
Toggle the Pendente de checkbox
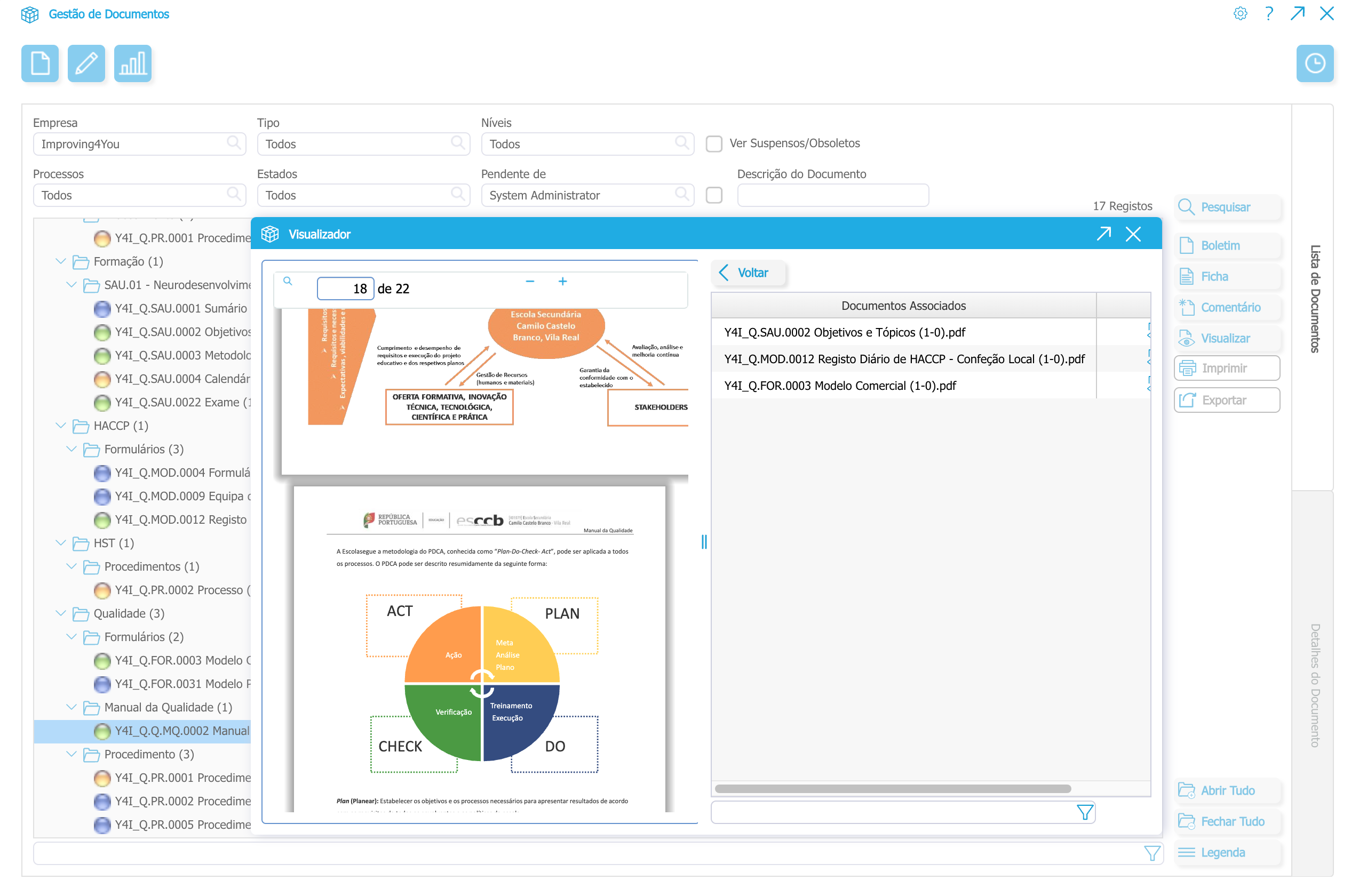coord(713,195)
